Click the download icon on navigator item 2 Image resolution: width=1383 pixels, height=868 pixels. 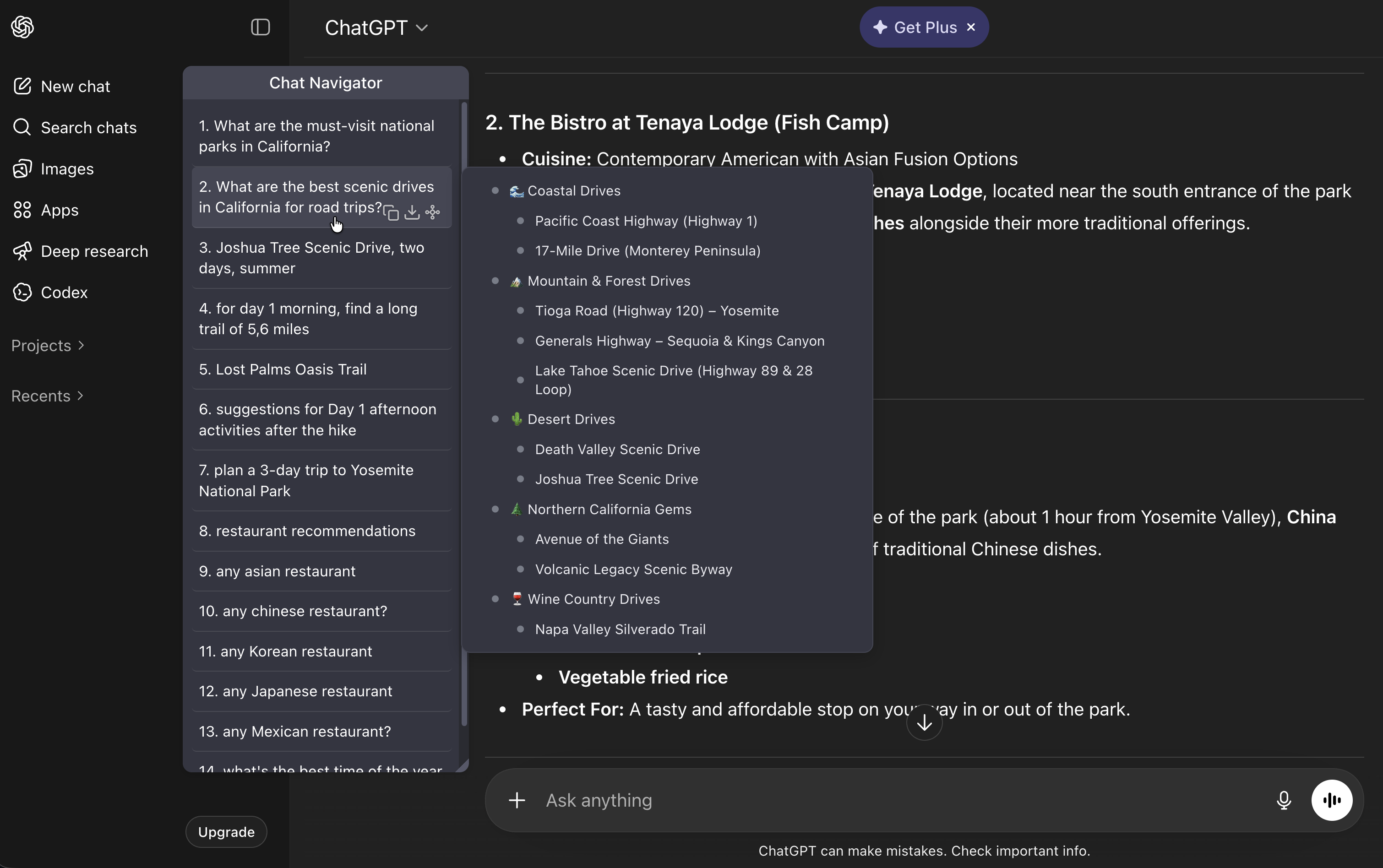[x=412, y=212]
